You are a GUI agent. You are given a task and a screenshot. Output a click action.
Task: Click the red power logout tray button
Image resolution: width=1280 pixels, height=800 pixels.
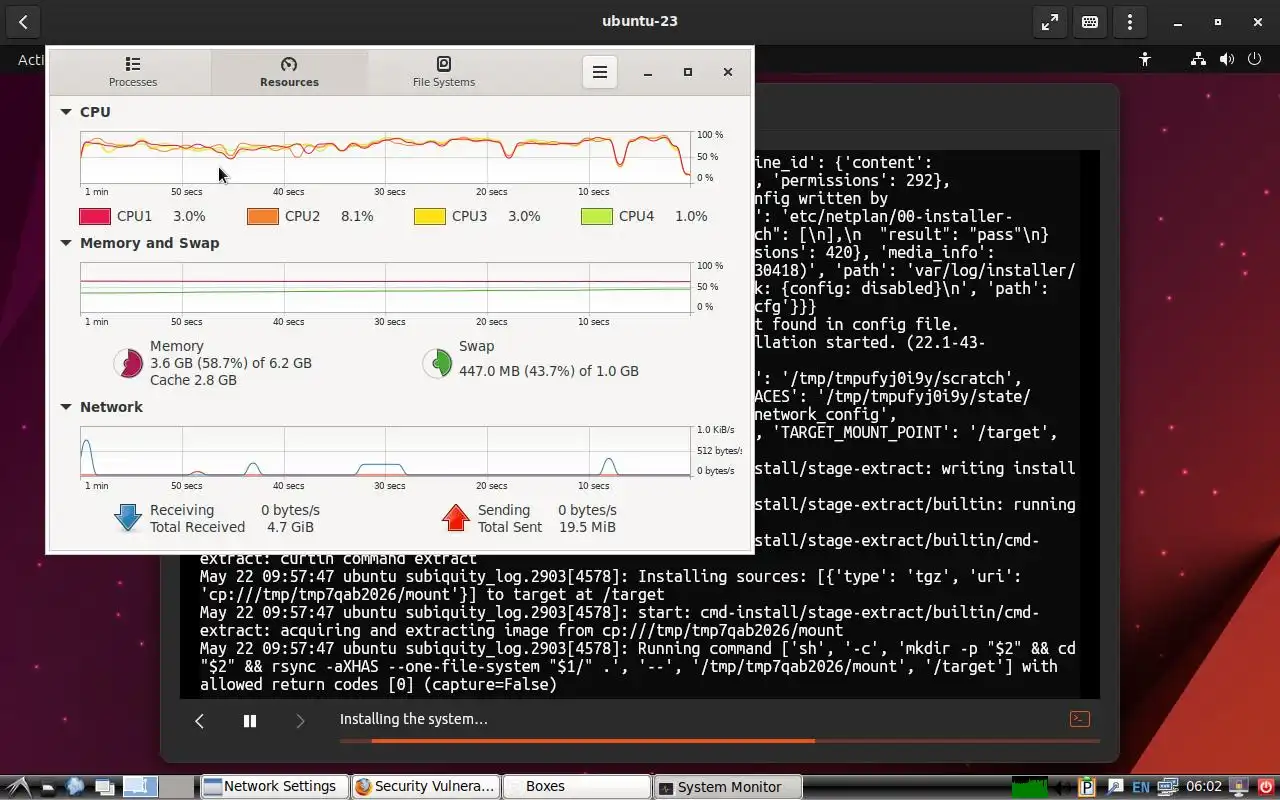click(x=1264, y=787)
